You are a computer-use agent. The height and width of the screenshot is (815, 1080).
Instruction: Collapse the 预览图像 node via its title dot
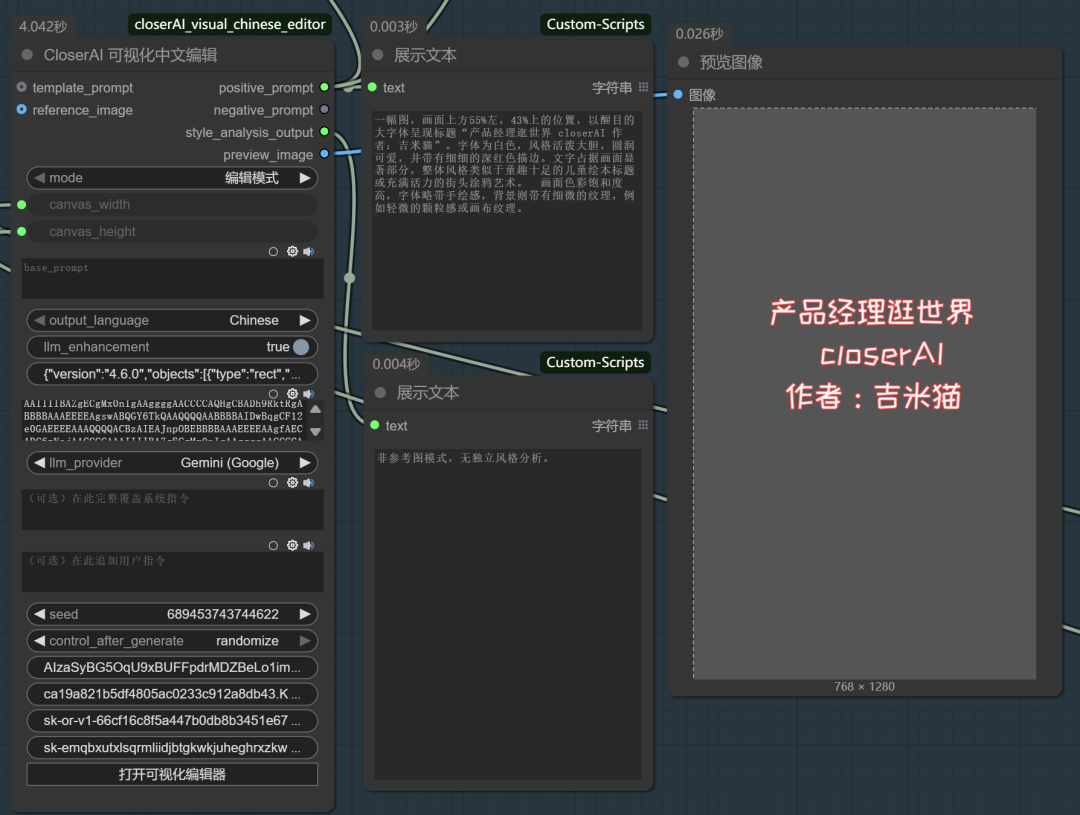point(683,62)
